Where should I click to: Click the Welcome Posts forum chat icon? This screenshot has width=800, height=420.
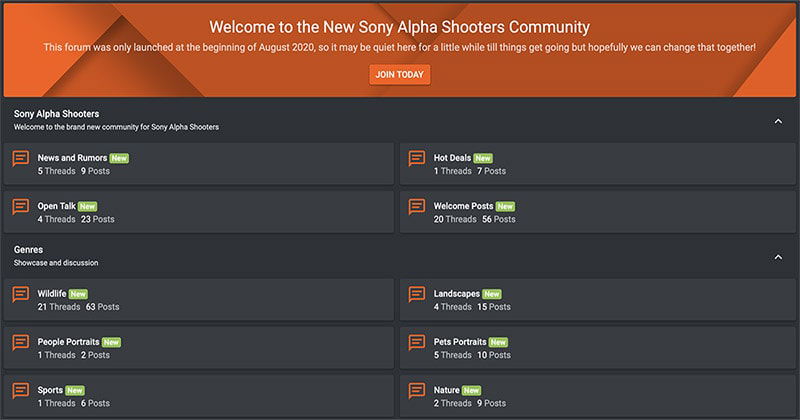click(416, 207)
